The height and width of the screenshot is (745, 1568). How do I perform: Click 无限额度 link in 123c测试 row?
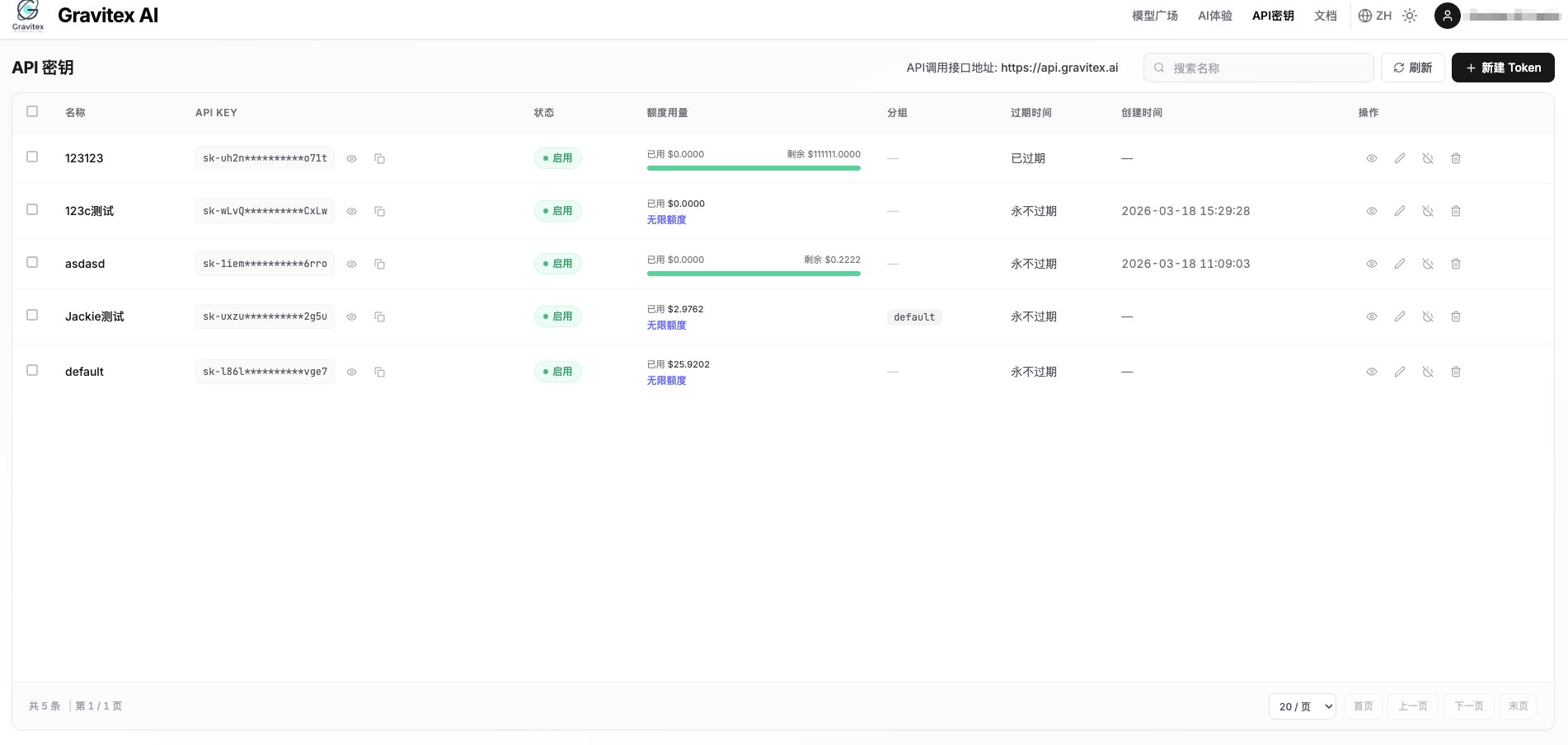point(667,220)
